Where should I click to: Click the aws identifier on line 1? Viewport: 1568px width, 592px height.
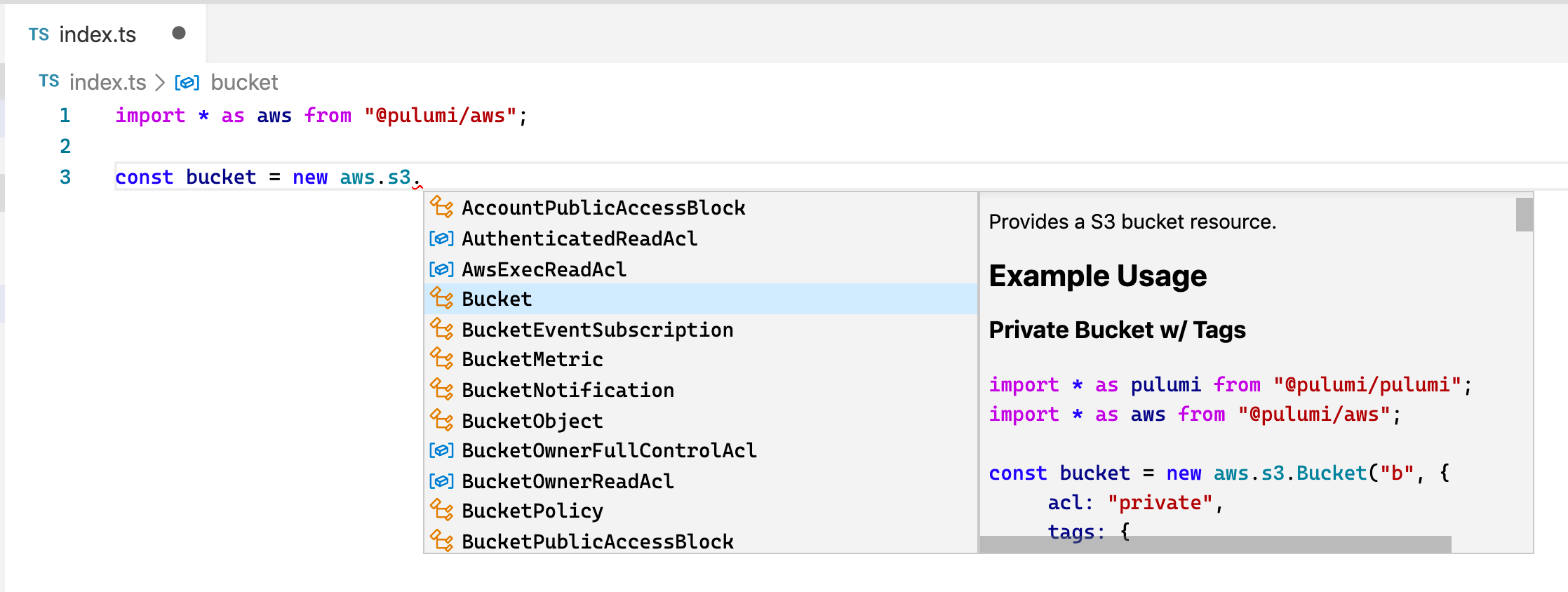(274, 116)
